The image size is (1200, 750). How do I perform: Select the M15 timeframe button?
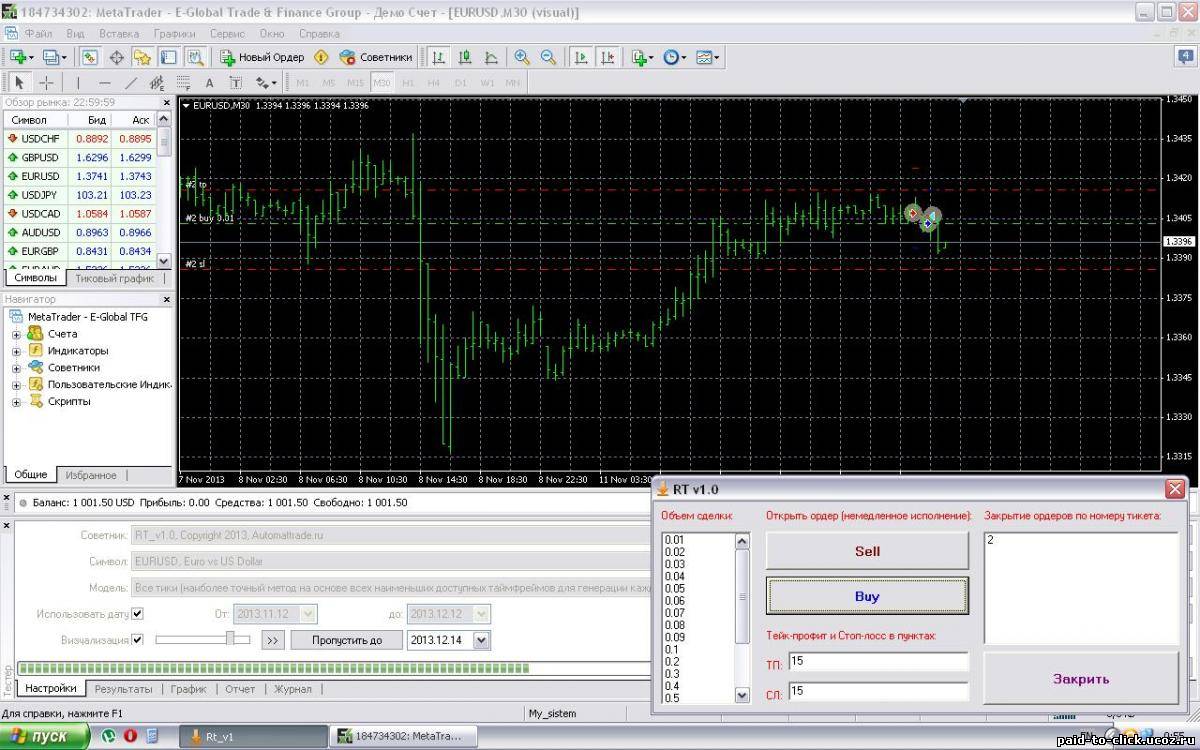tap(355, 83)
